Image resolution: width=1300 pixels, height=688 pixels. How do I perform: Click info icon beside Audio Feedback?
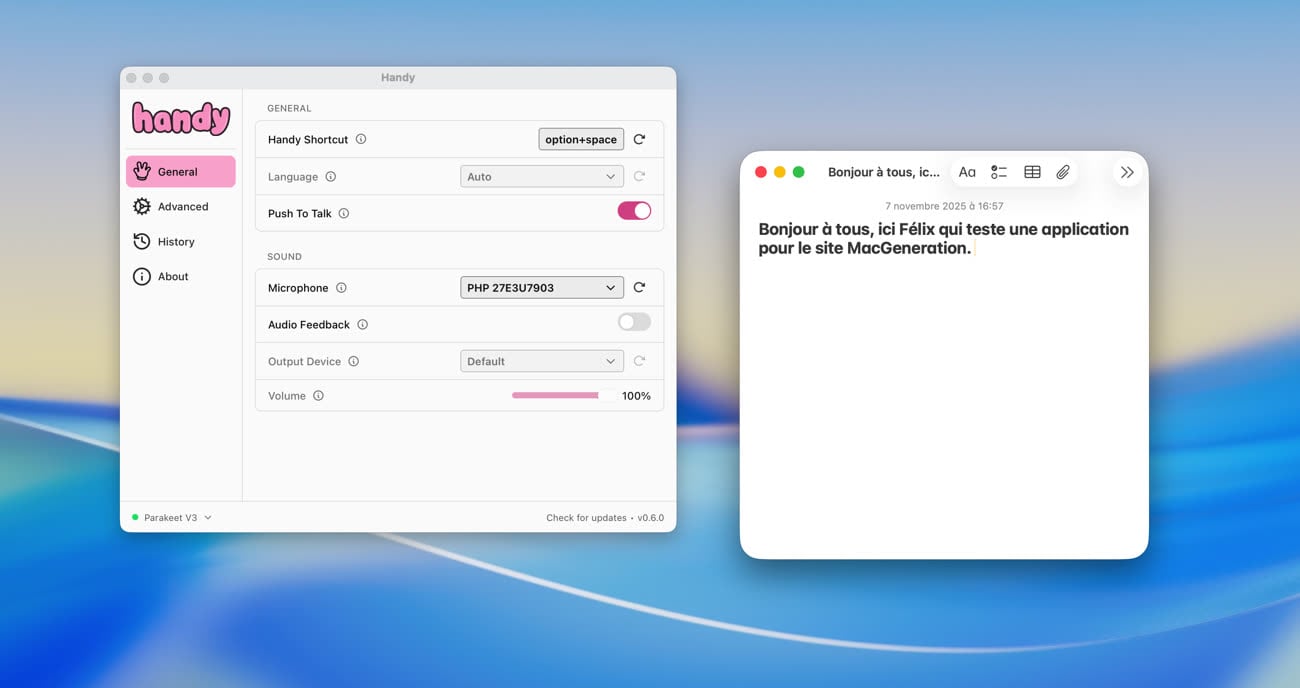pyautogui.click(x=362, y=325)
